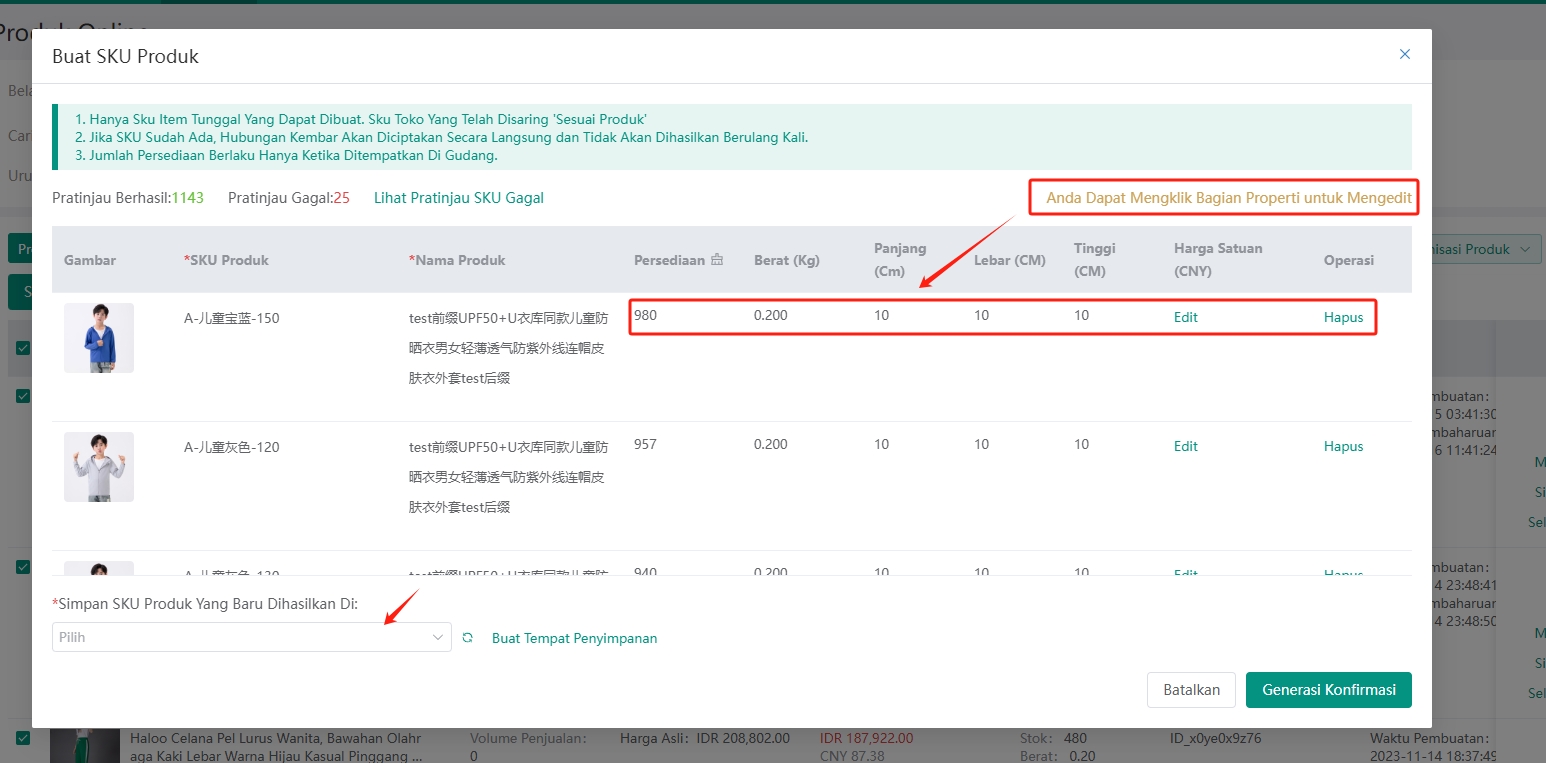Edit weight 0.200 in A-儿童宝蓝-150 row
The image size is (1546, 763).
tap(770, 315)
